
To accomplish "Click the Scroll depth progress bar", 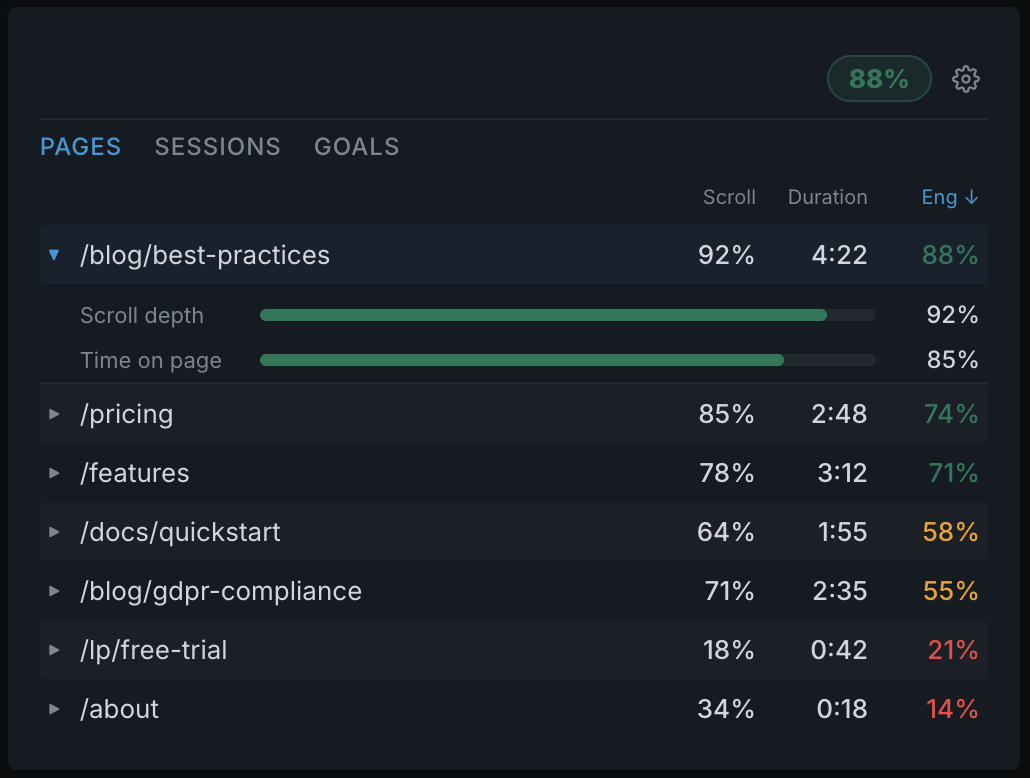I will [x=567, y=315].
